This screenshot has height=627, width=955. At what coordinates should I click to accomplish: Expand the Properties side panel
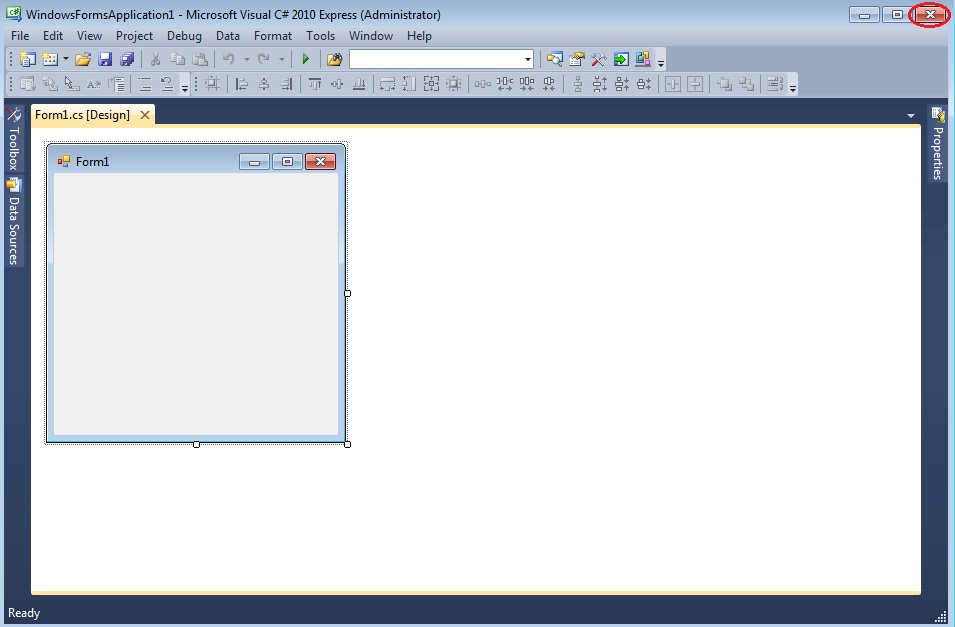pos(938,143)
